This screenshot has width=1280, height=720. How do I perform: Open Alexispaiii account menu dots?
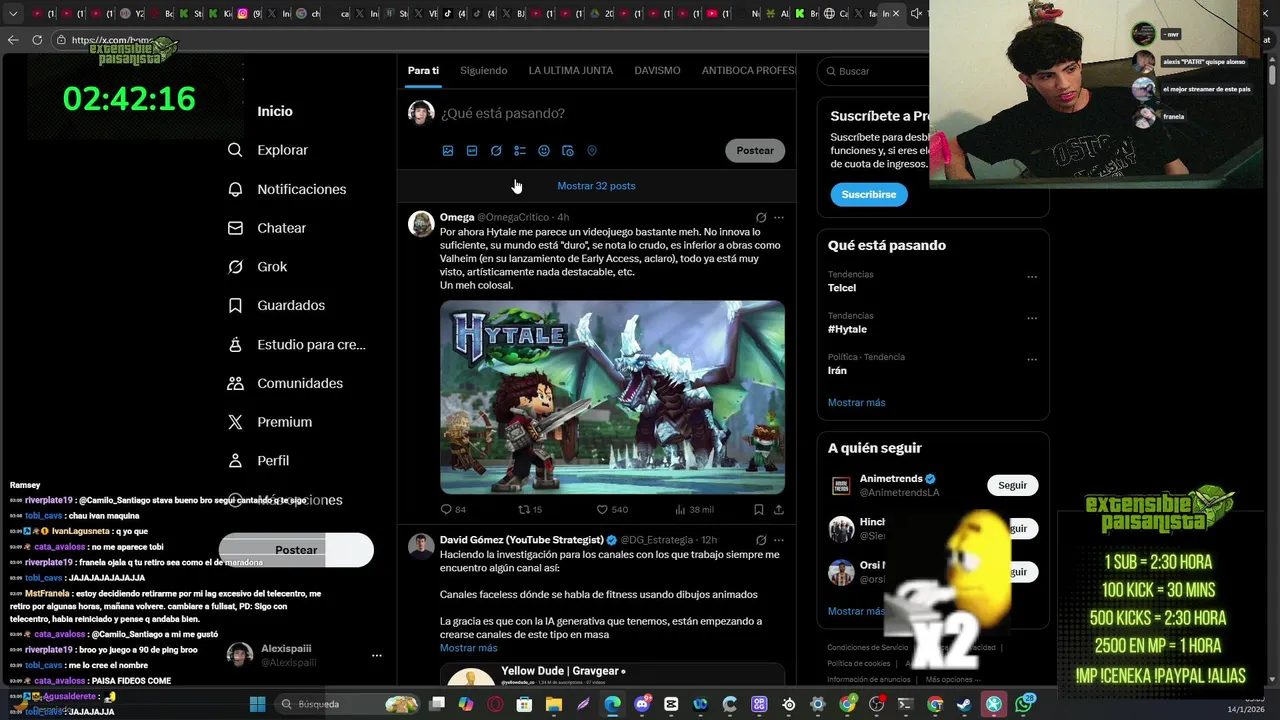[x=377, y=656]
